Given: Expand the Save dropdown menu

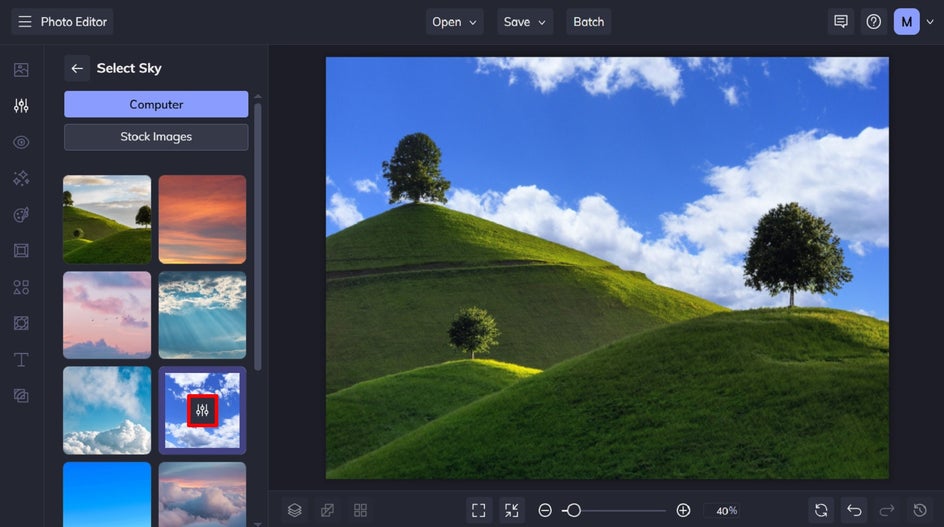Looking at the screenshot, I should coord(525,22).
